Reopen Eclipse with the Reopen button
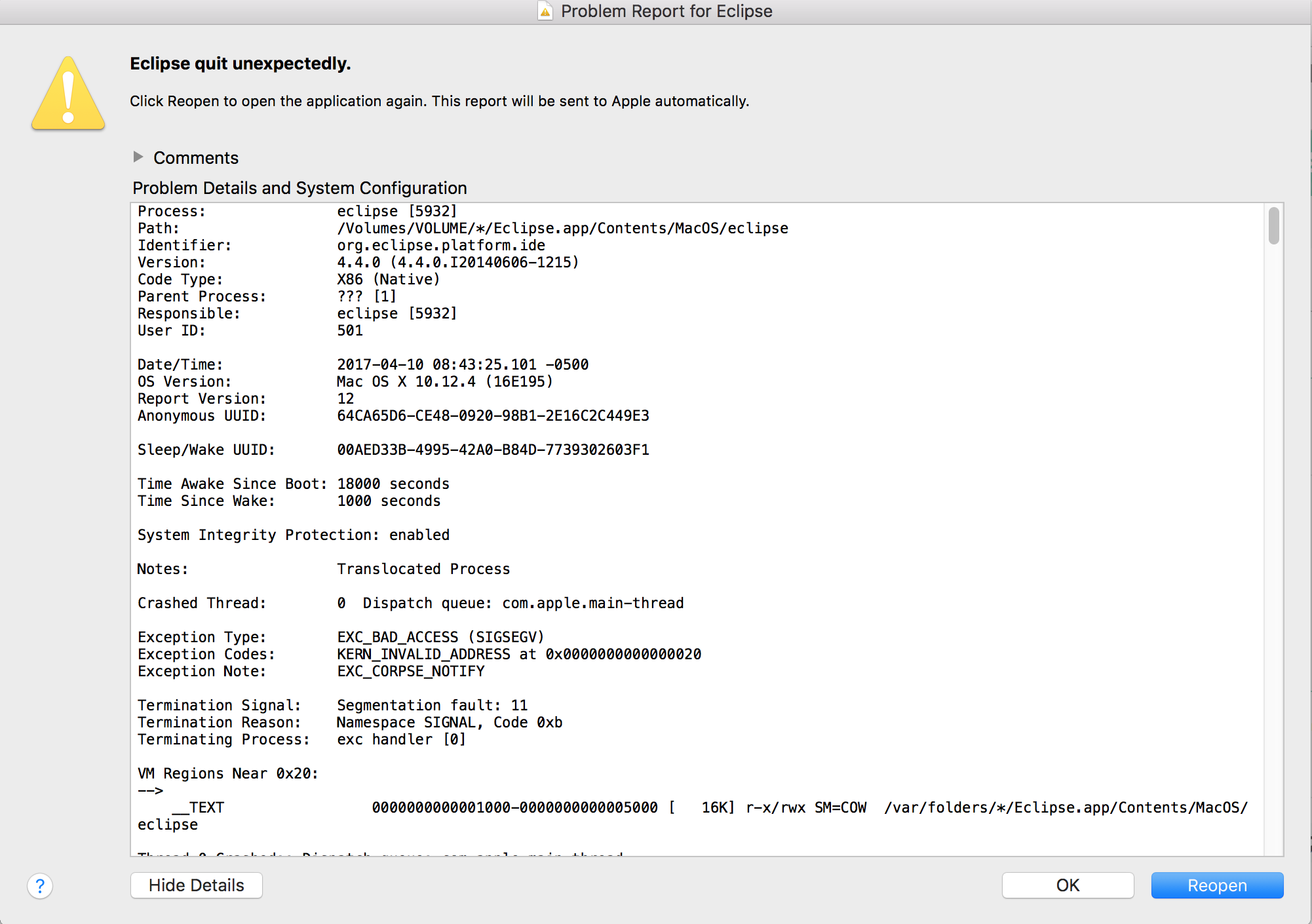The width and height of the screenshot is (1312, 924). [1217, 885]
